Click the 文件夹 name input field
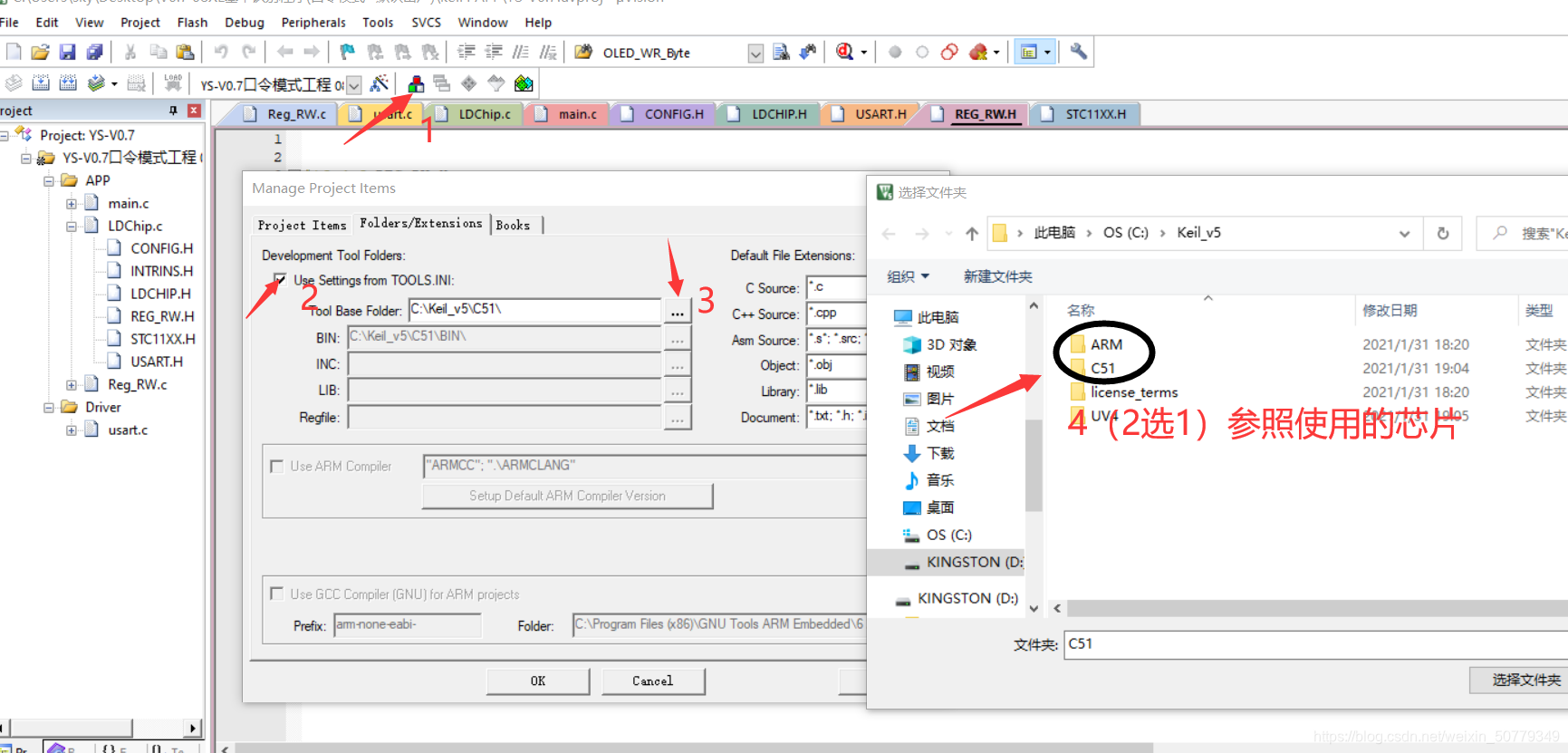1568x753 pixels. pos(1315,644)
